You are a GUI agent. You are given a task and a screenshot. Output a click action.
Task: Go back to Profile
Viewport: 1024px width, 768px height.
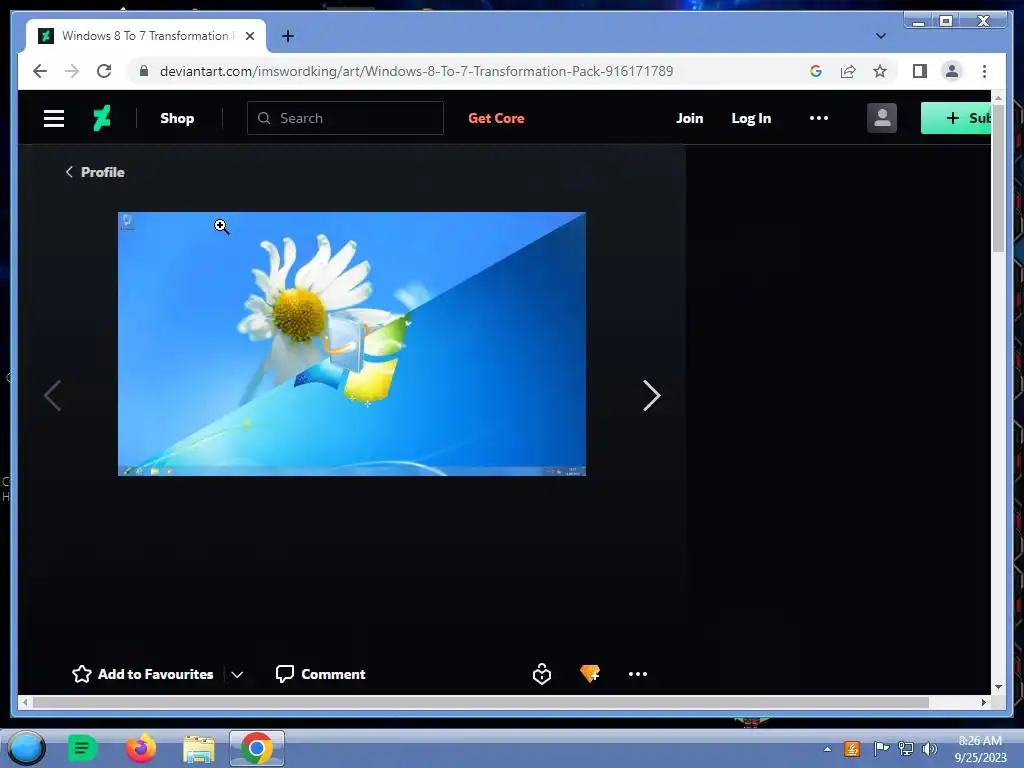(x=95, y=172)
